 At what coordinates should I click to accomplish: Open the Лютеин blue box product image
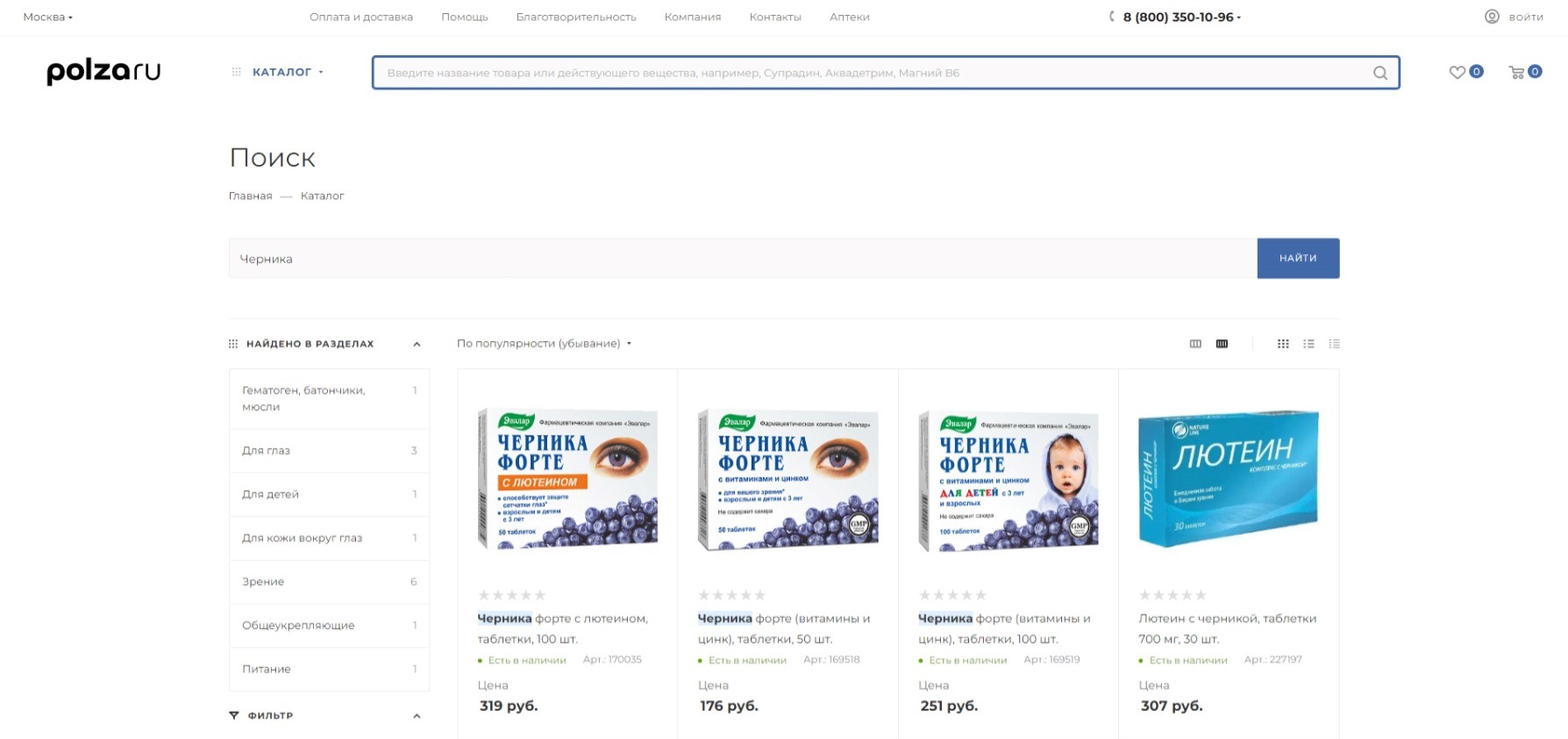click(1229, 478)
